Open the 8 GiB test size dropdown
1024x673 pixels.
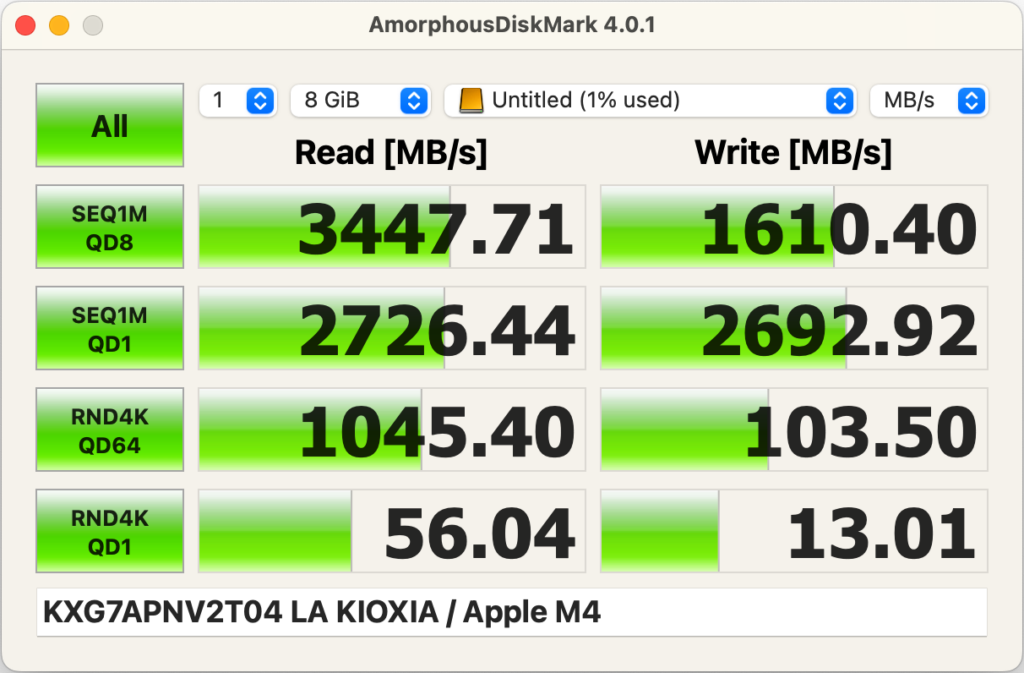pyautogui.click(x=360, y=100)
